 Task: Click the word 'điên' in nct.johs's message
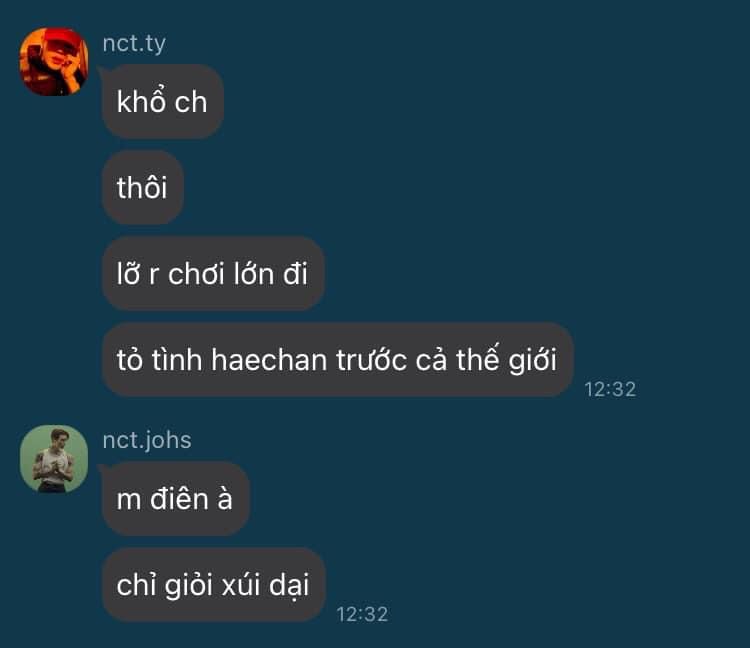coord(179,499)
